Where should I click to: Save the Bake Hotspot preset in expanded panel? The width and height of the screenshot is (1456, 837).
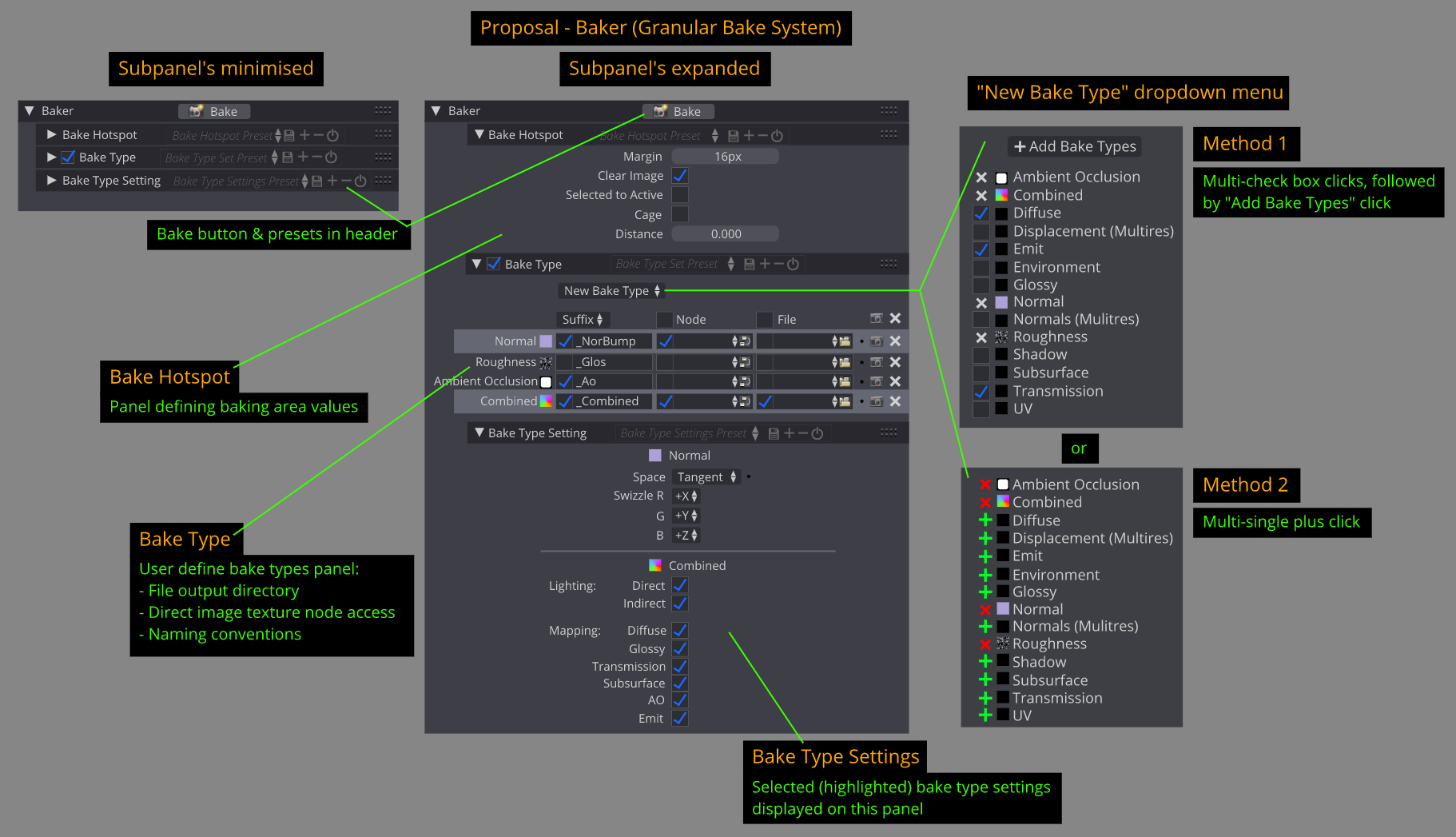click(x=733, y=136)
